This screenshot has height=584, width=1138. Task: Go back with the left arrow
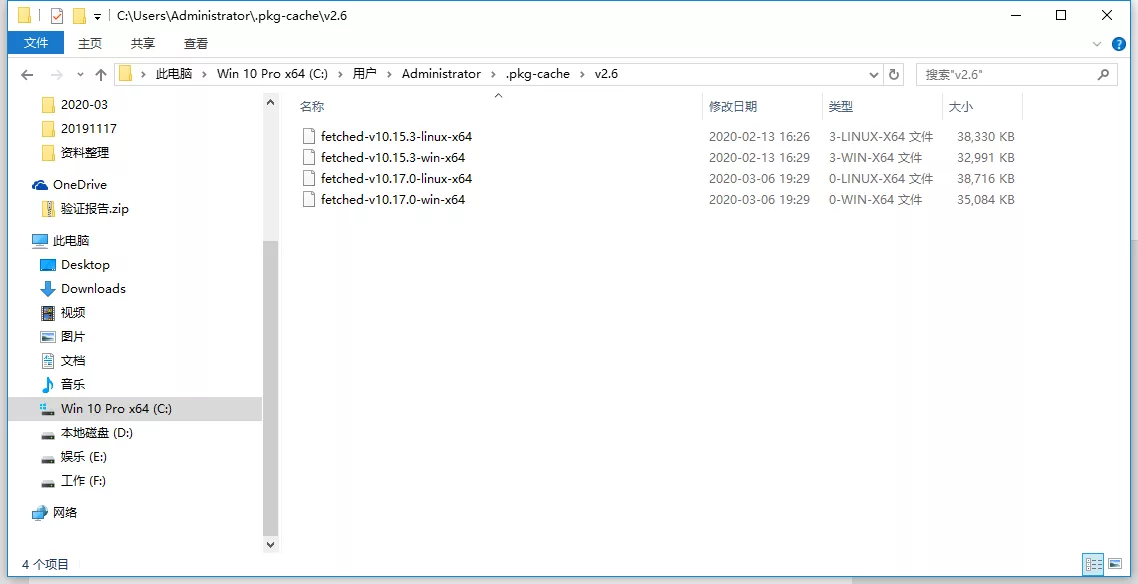(27, 74)
